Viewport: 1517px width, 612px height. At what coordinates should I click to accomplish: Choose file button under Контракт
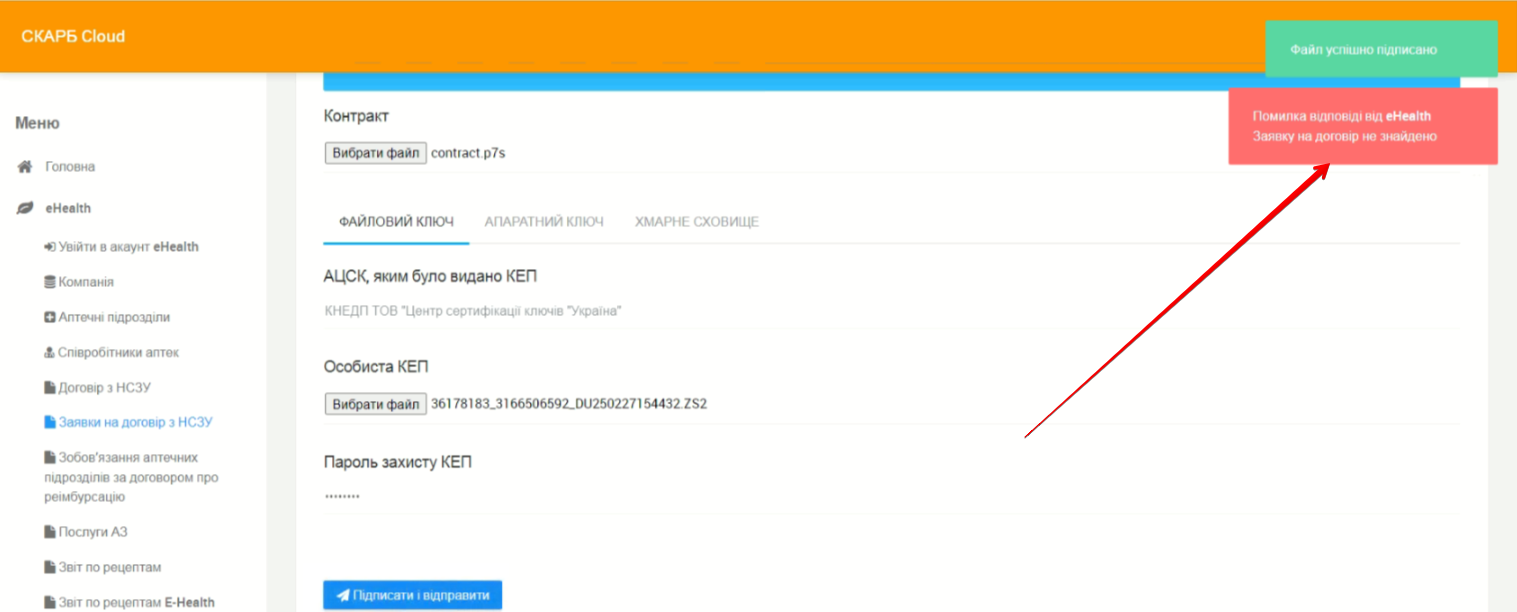pos(375,153)
